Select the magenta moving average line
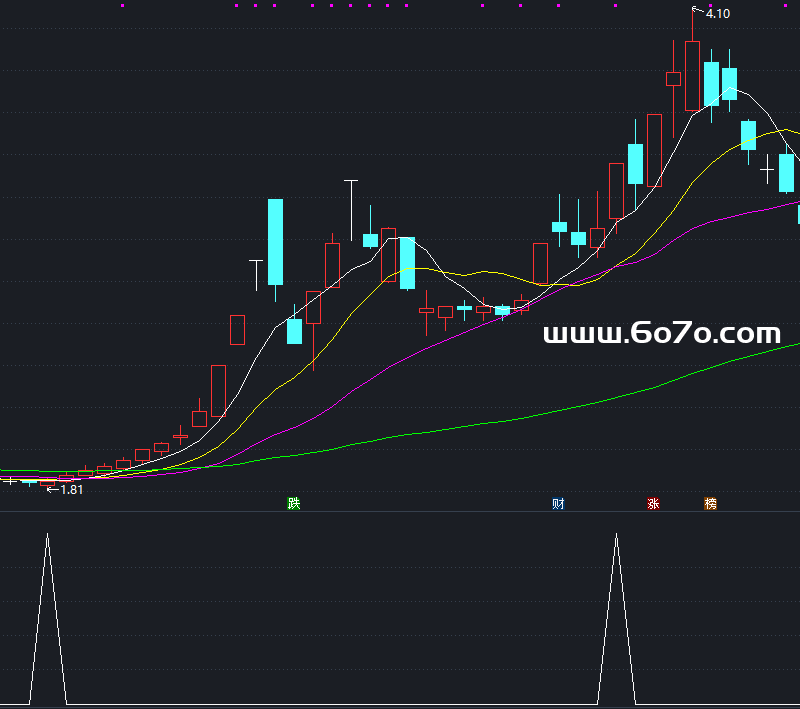 coord(400,357)
